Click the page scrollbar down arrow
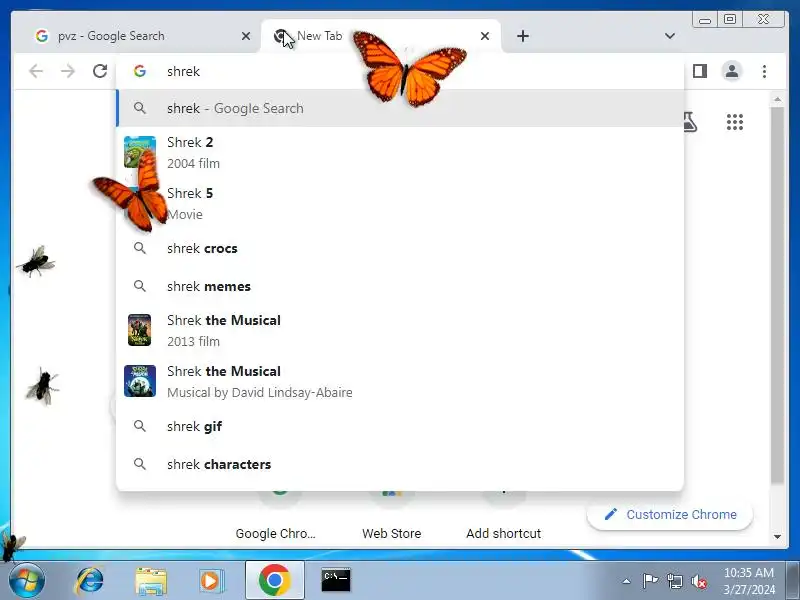Screen dimensions: 800x600 pos(777,537)
